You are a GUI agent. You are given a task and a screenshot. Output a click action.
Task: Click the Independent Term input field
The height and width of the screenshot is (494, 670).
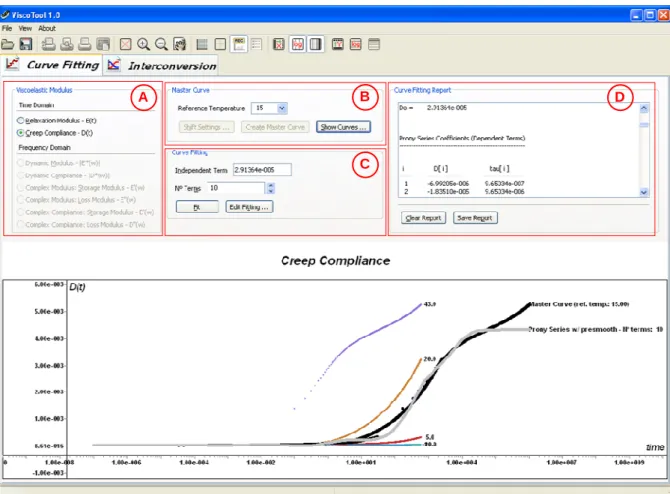(262, 170)
